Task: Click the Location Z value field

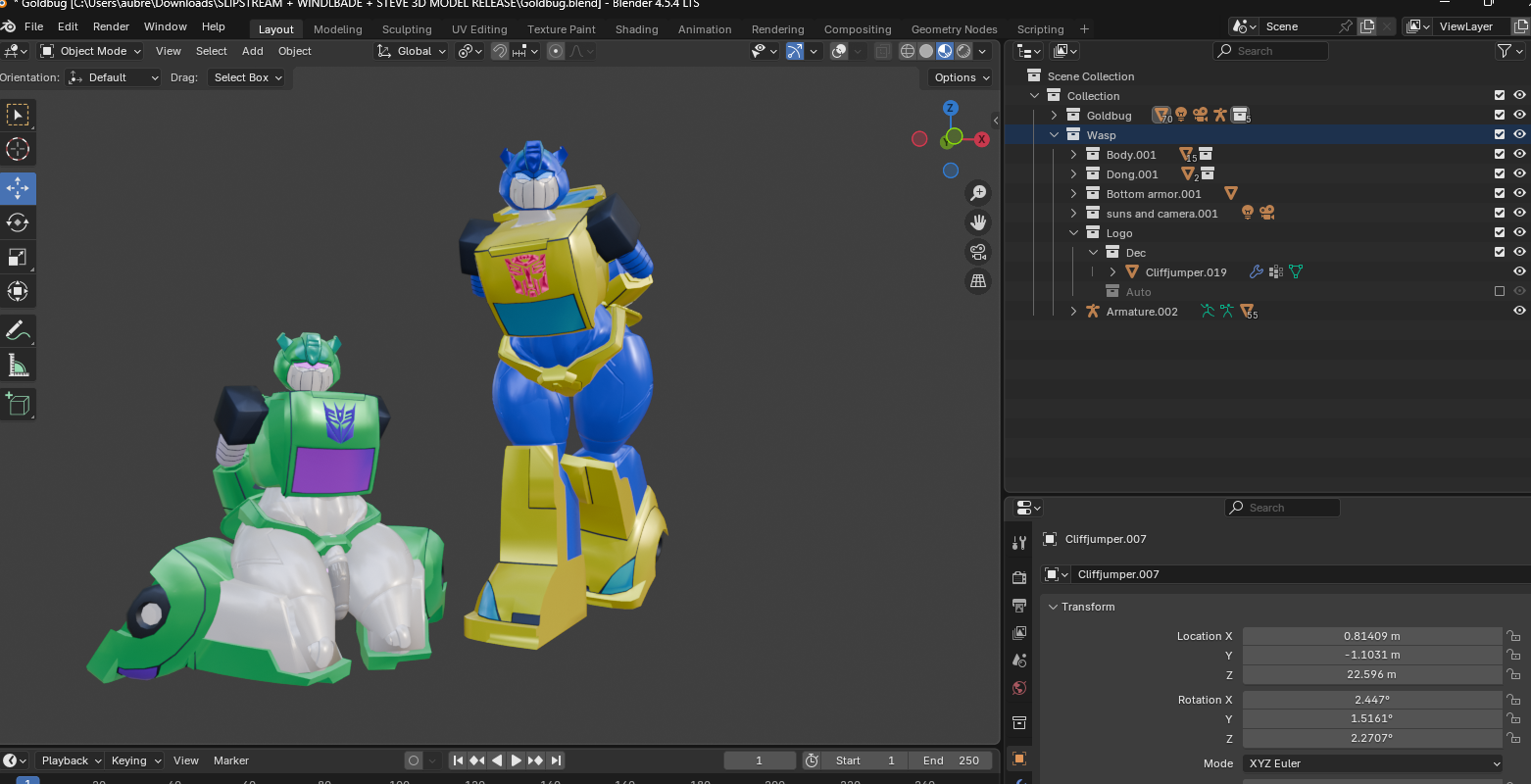Action: tap(1372, 674)
